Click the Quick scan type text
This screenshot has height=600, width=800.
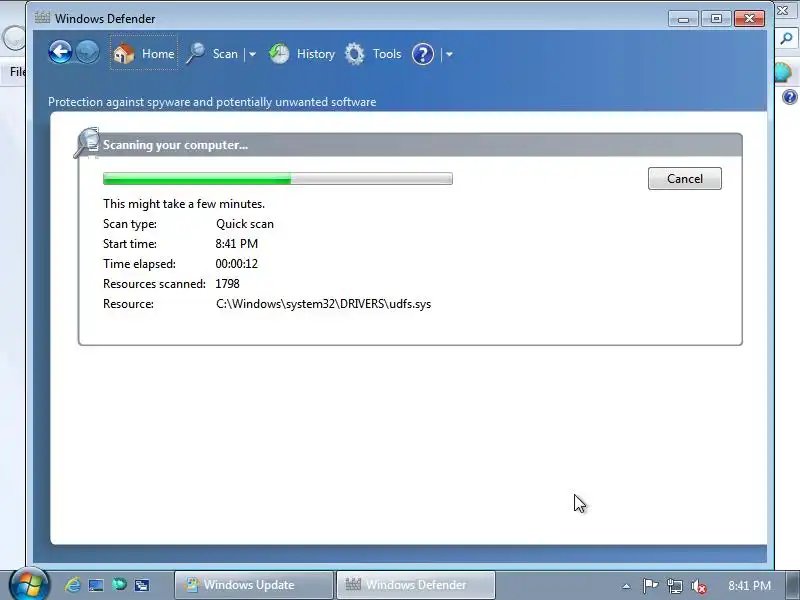tap(245, 224)
